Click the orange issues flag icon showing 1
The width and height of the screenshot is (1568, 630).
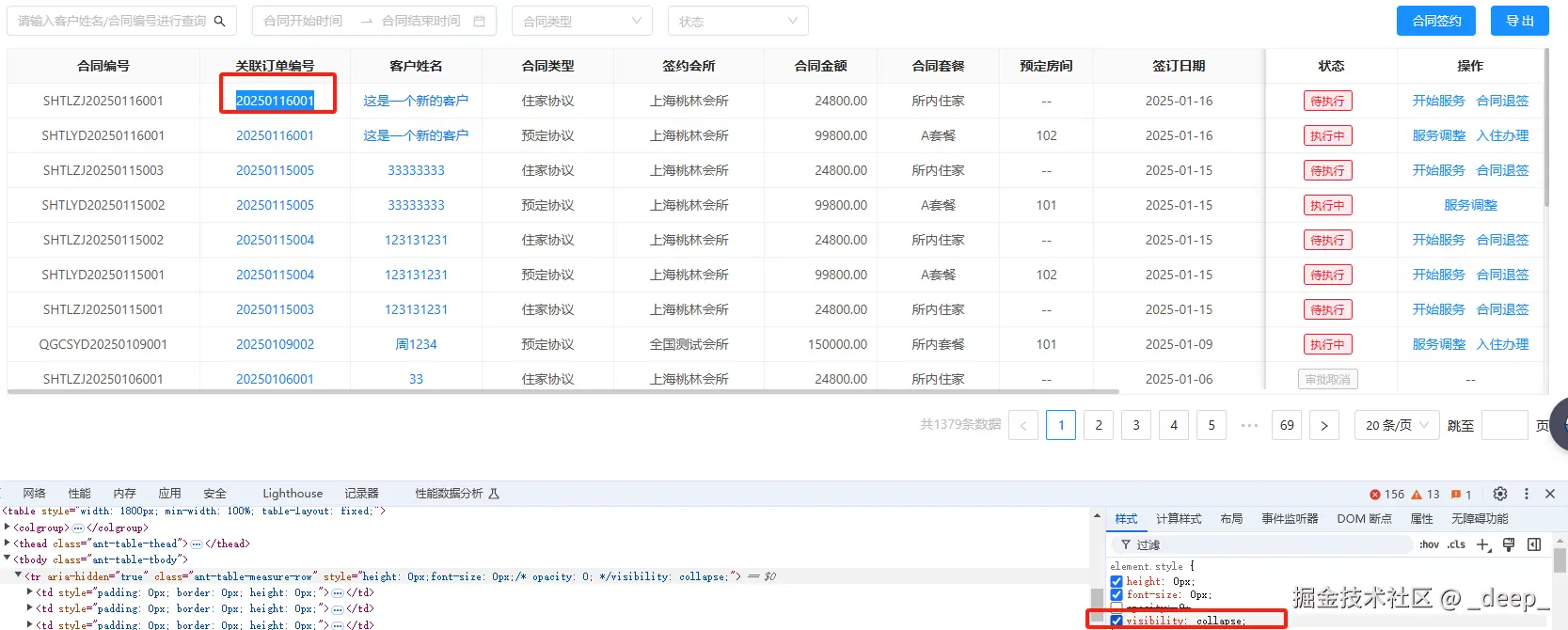coord(1456,495)
